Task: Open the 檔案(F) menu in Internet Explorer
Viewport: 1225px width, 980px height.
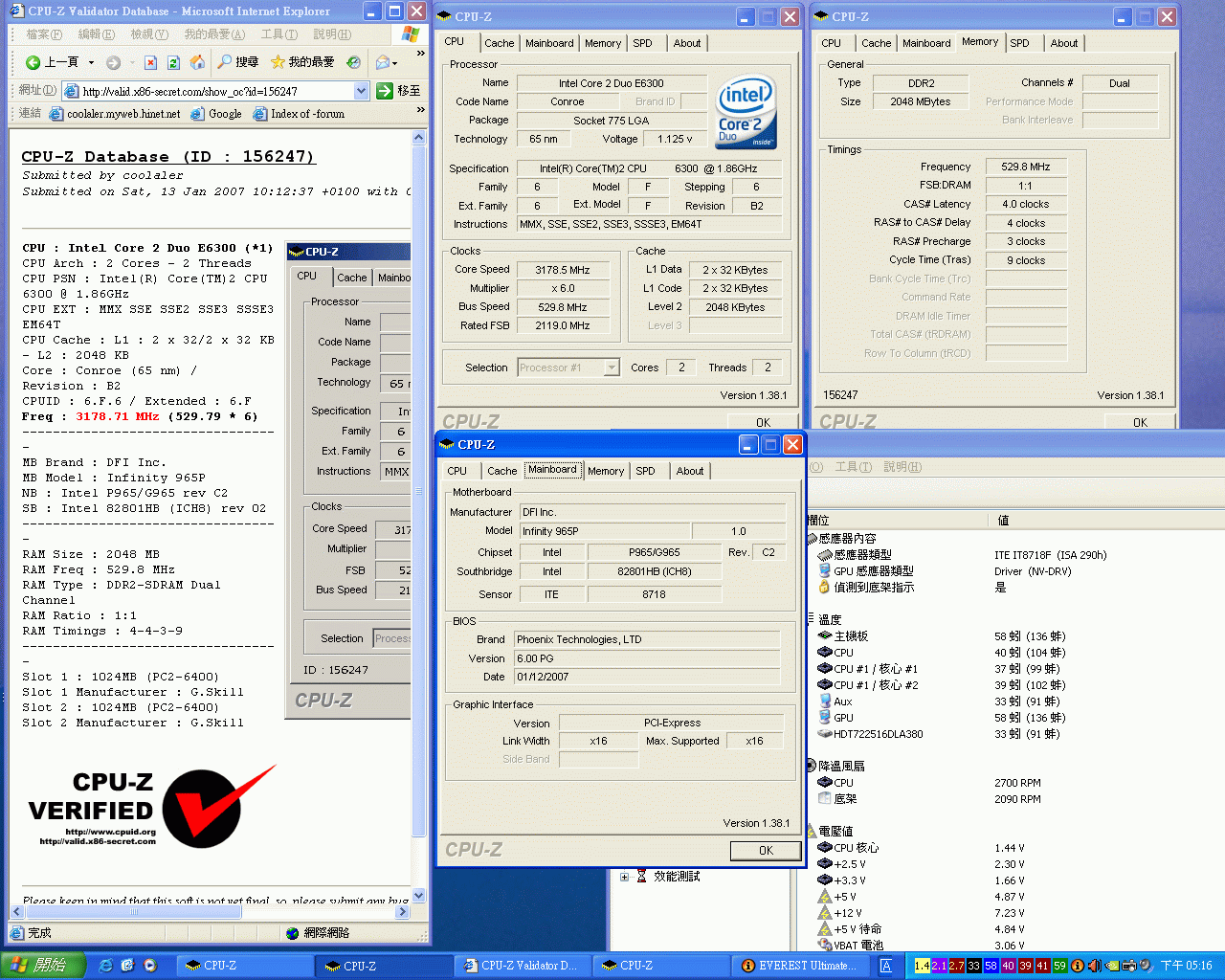Action: (x=44, y=34)
